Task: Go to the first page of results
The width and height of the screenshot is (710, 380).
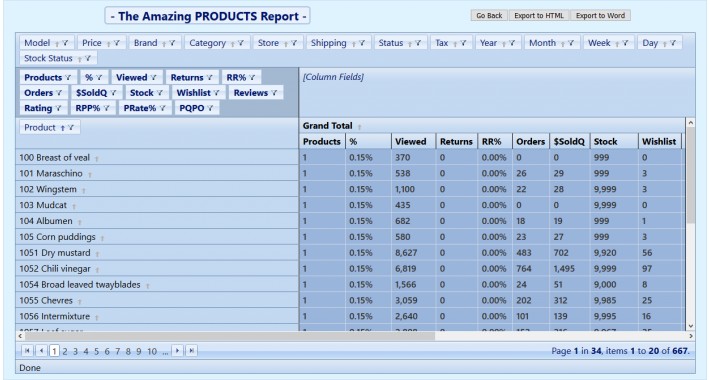Action: pyautogui.click(x=27, y=351)
